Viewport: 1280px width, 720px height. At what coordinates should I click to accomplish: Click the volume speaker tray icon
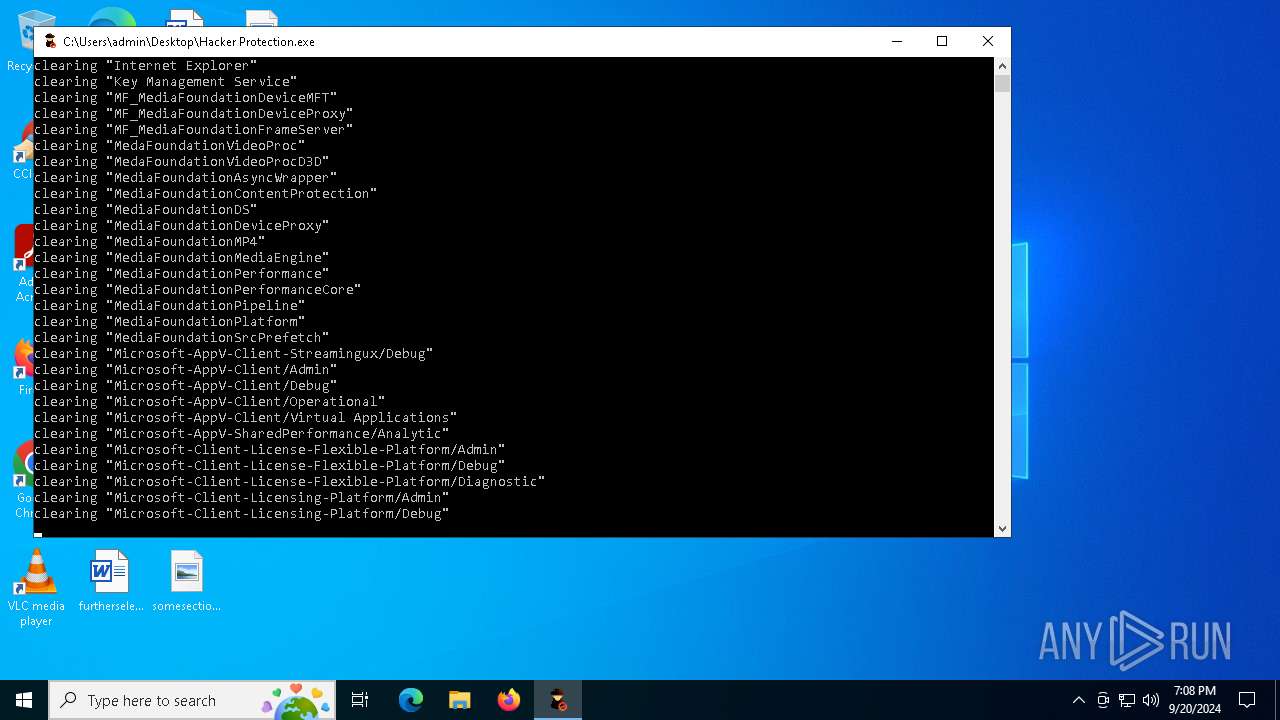[1150, 700]
